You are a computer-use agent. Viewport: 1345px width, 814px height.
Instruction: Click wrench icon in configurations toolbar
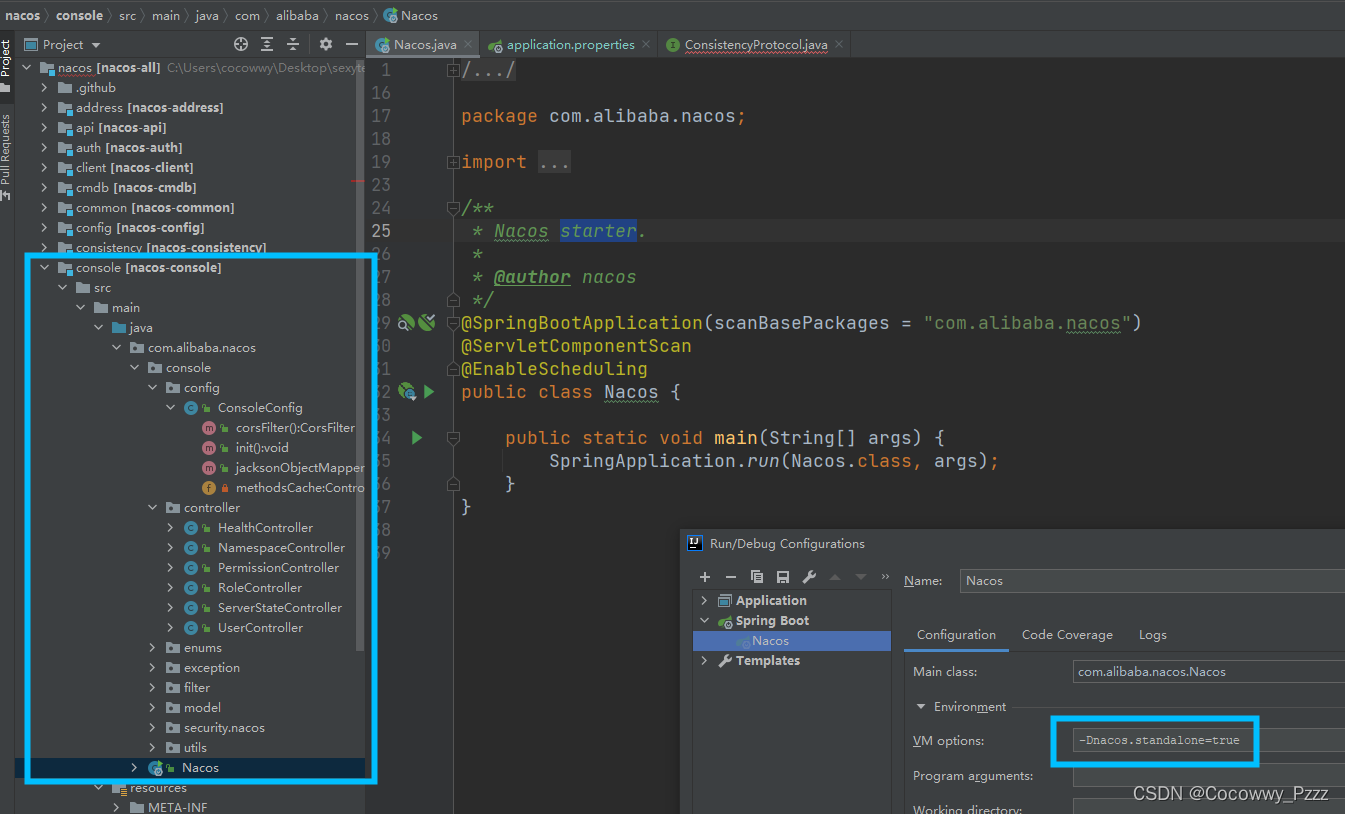coord(809,577)
